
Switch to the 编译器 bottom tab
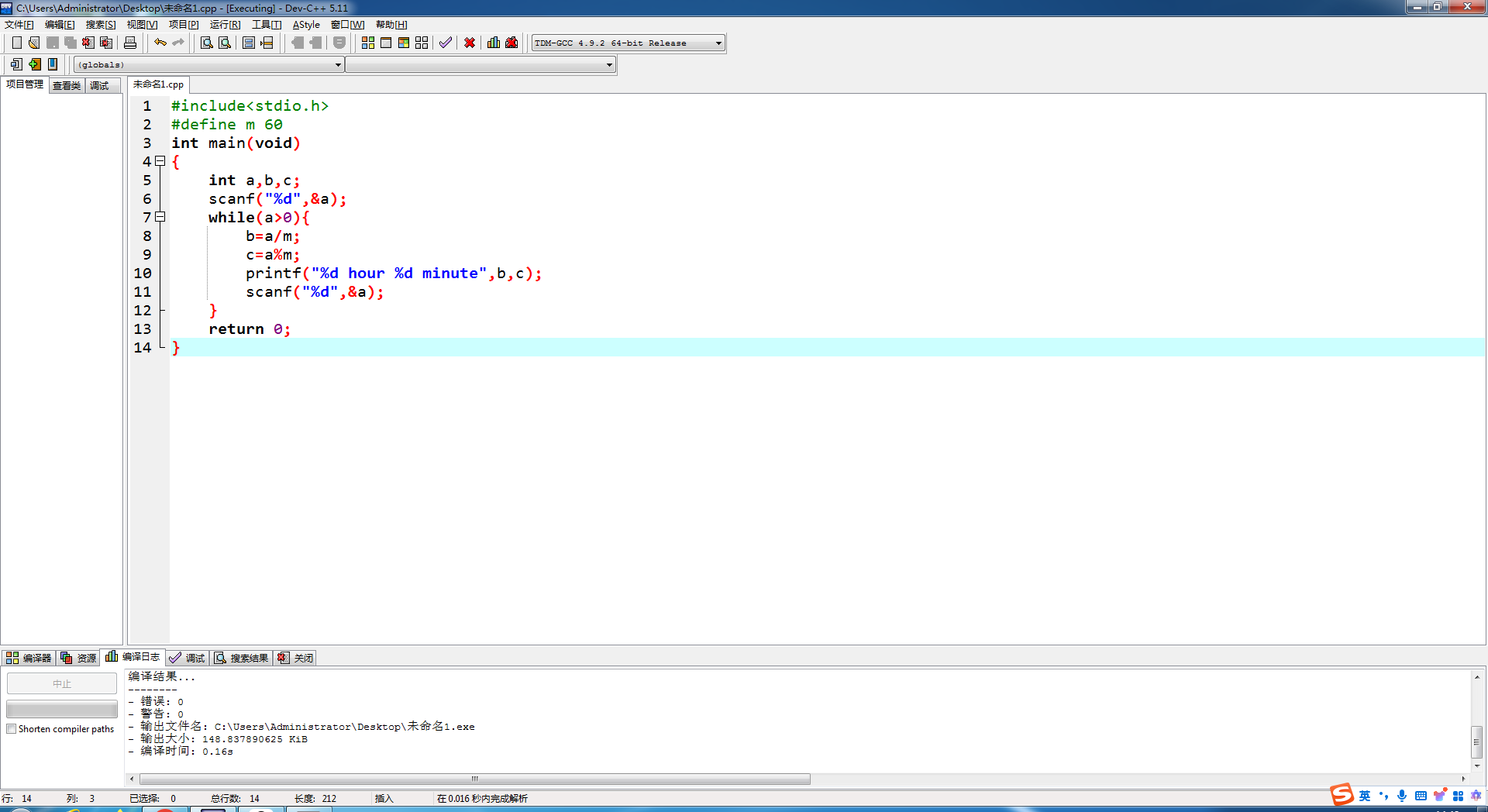29,658
